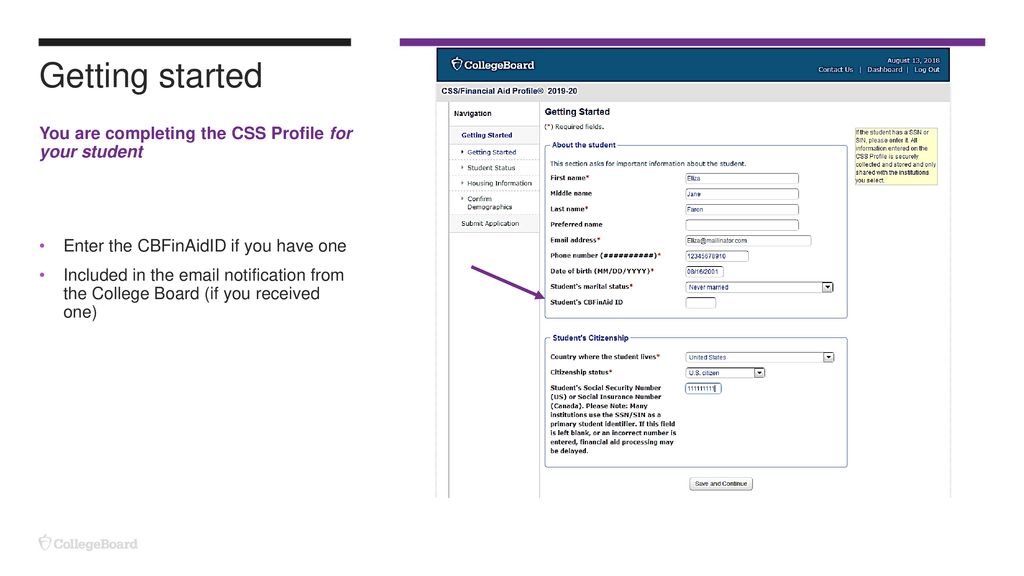Open Student's marital status dropdown

click(760, 287)
